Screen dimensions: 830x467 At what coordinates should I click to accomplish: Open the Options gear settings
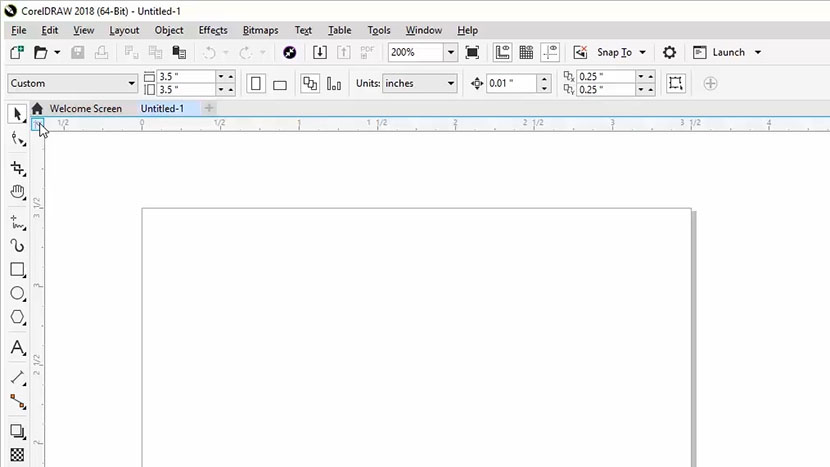point(670,52)
